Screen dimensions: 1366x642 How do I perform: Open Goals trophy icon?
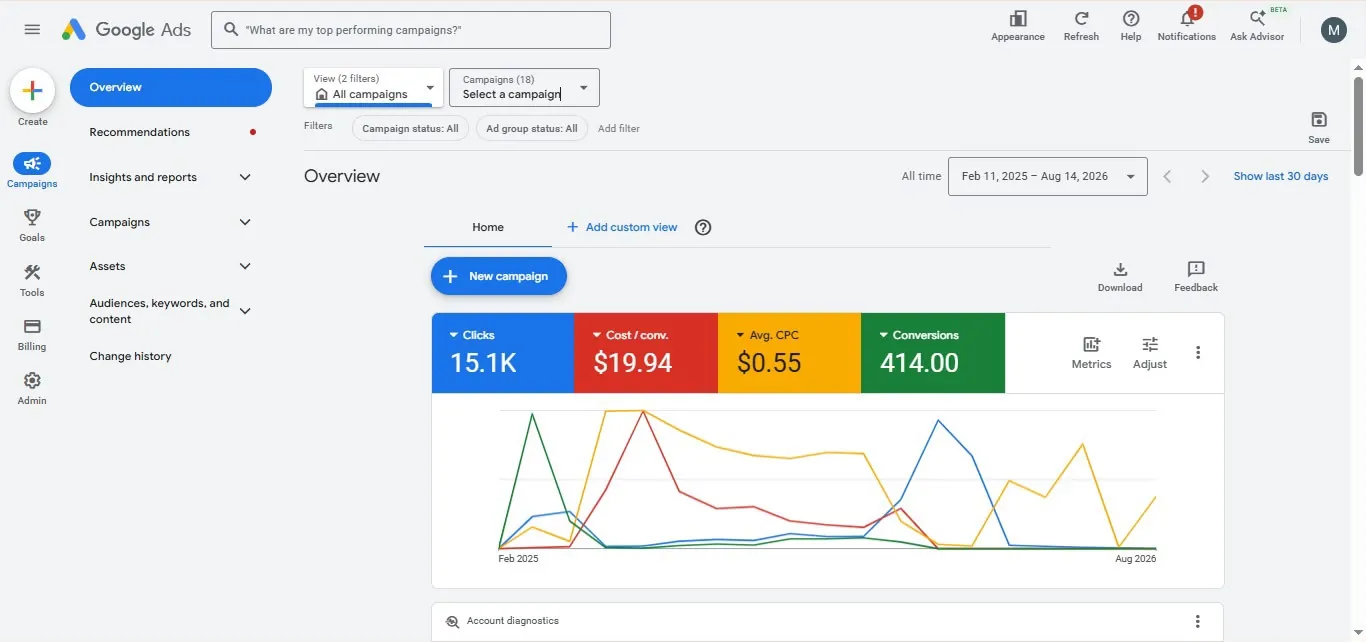point(32,225)
